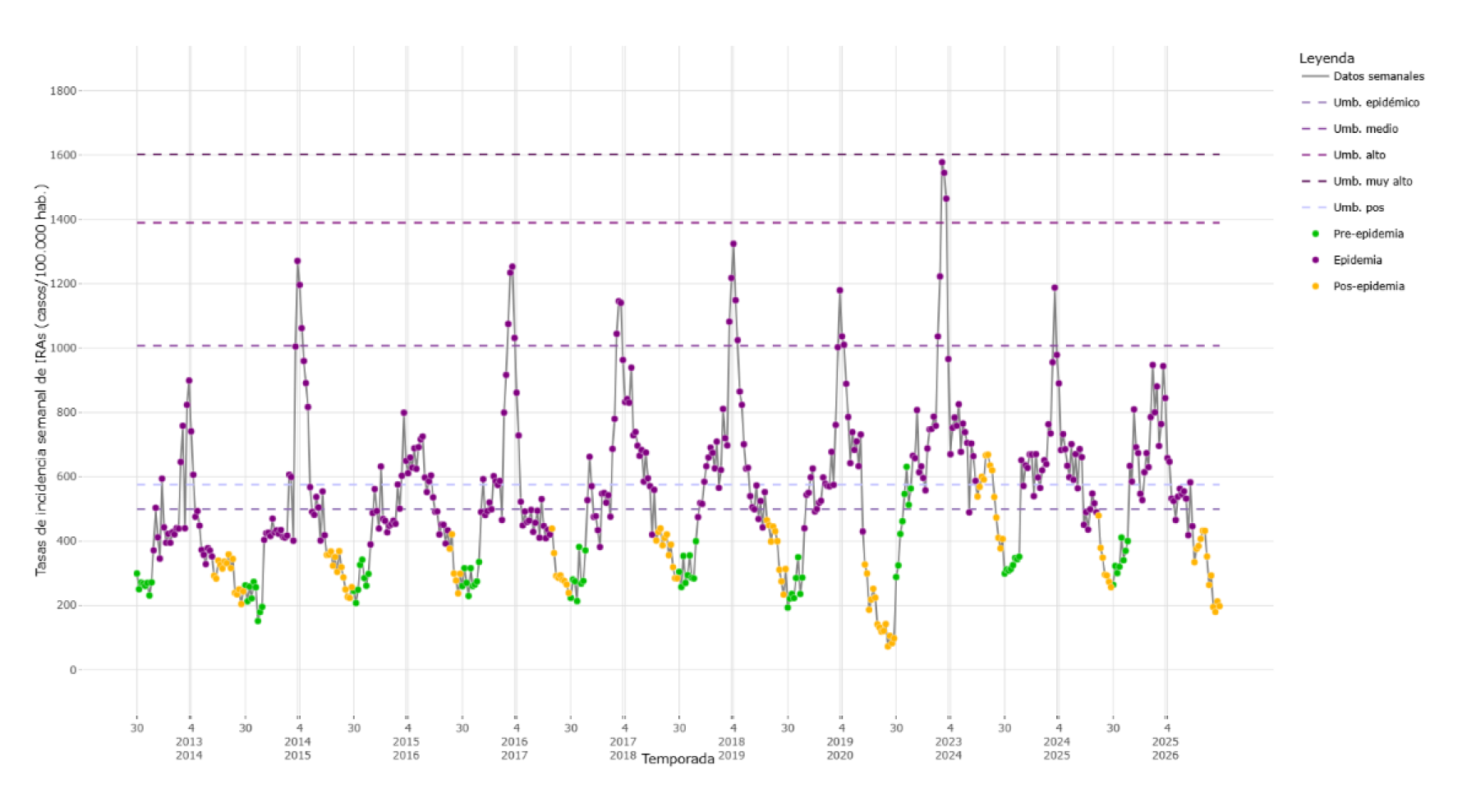The height and width of the screenshot is (812, 1462).
Task: Click the 'Temporada' x-axis title
Action: point(678,759)
